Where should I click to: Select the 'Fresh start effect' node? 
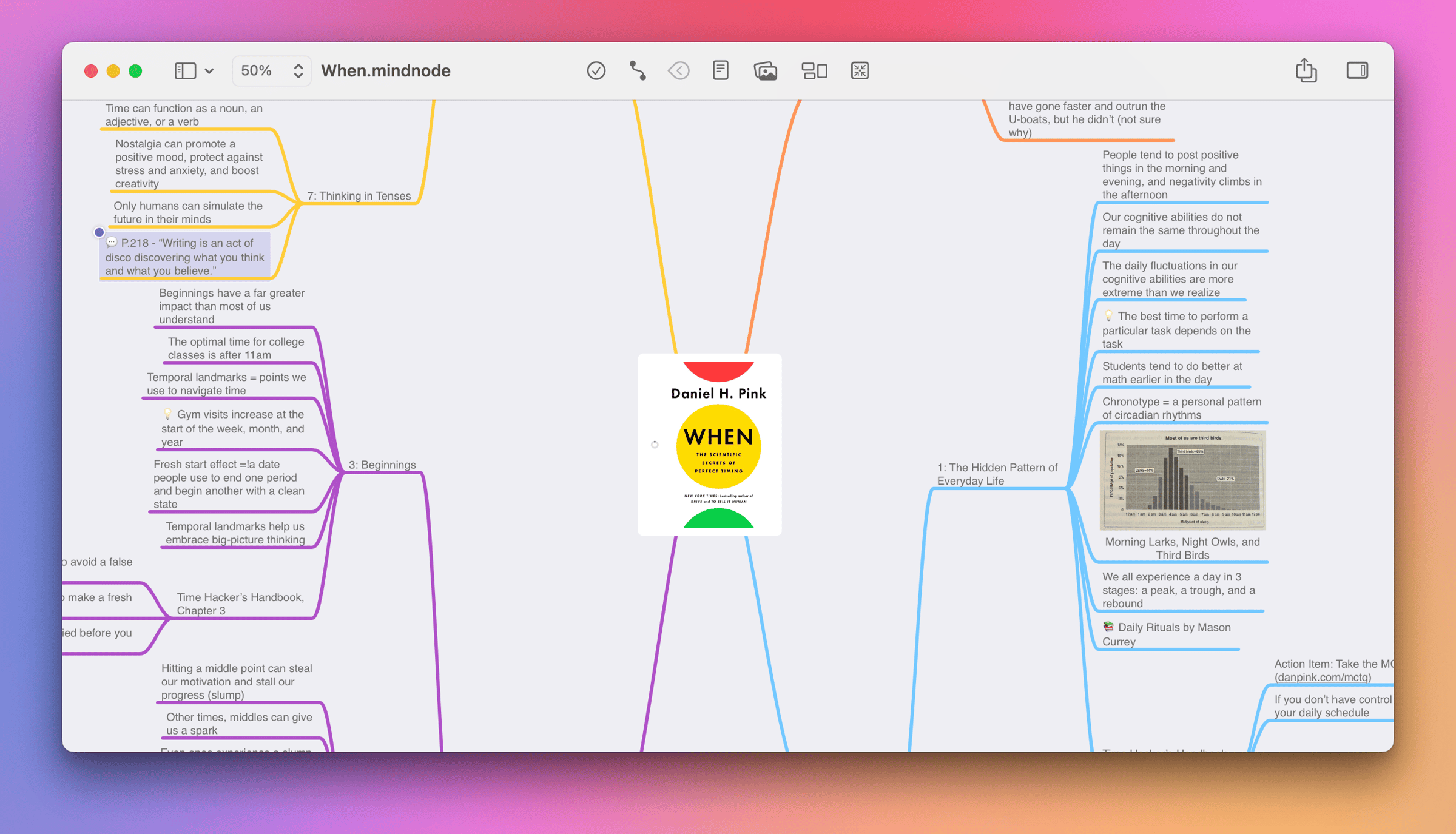[x=229, y=484]
